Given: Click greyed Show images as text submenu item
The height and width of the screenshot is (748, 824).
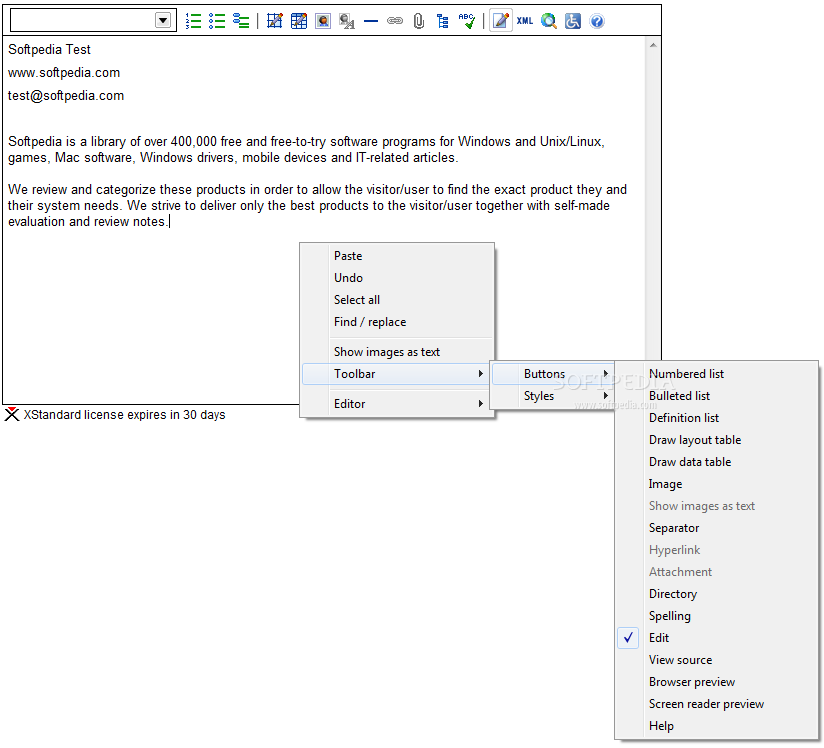Looking at the screenshot, I should click(x=716, y=506).
